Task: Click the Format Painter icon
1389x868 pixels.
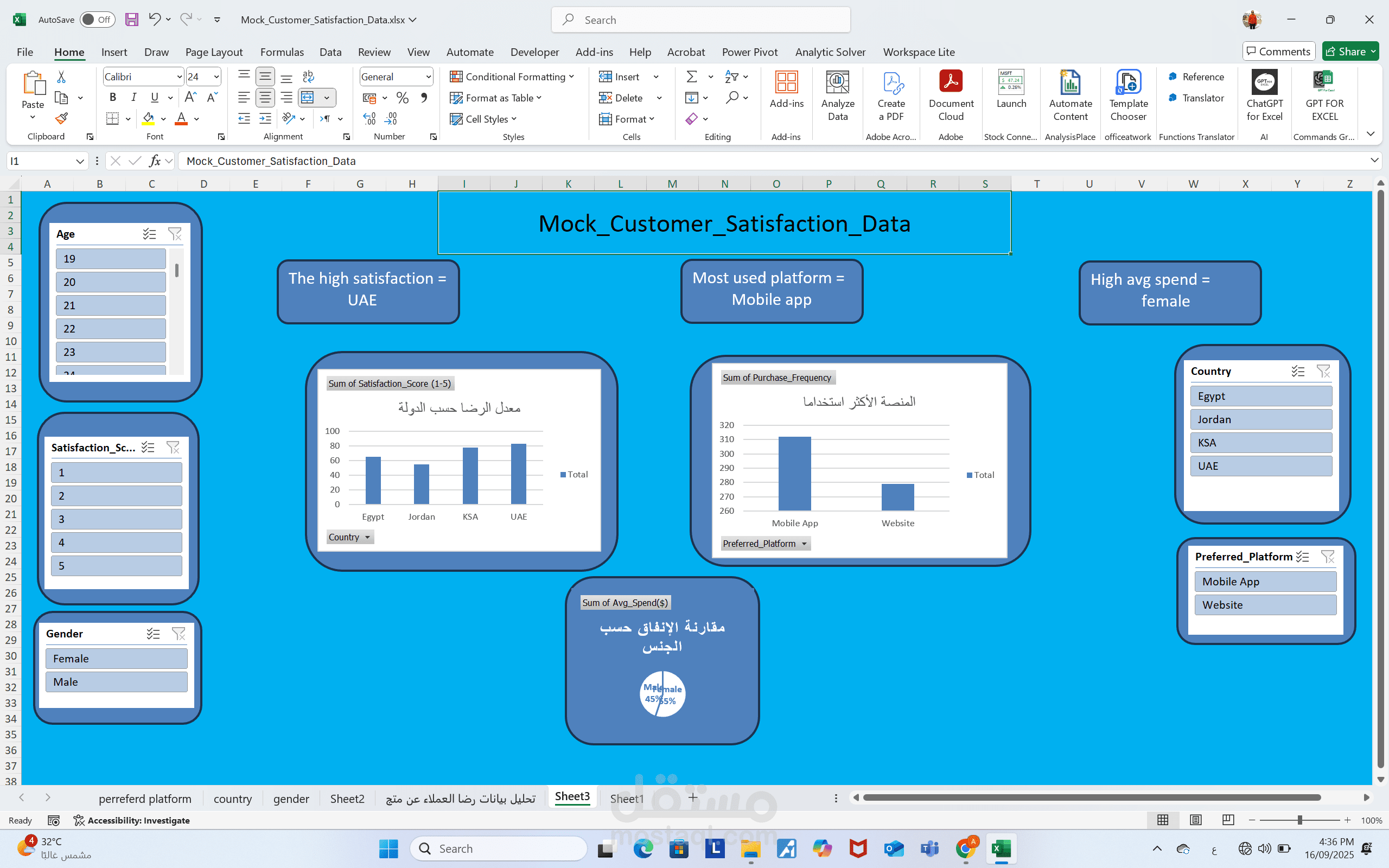Action: (61, 118)
